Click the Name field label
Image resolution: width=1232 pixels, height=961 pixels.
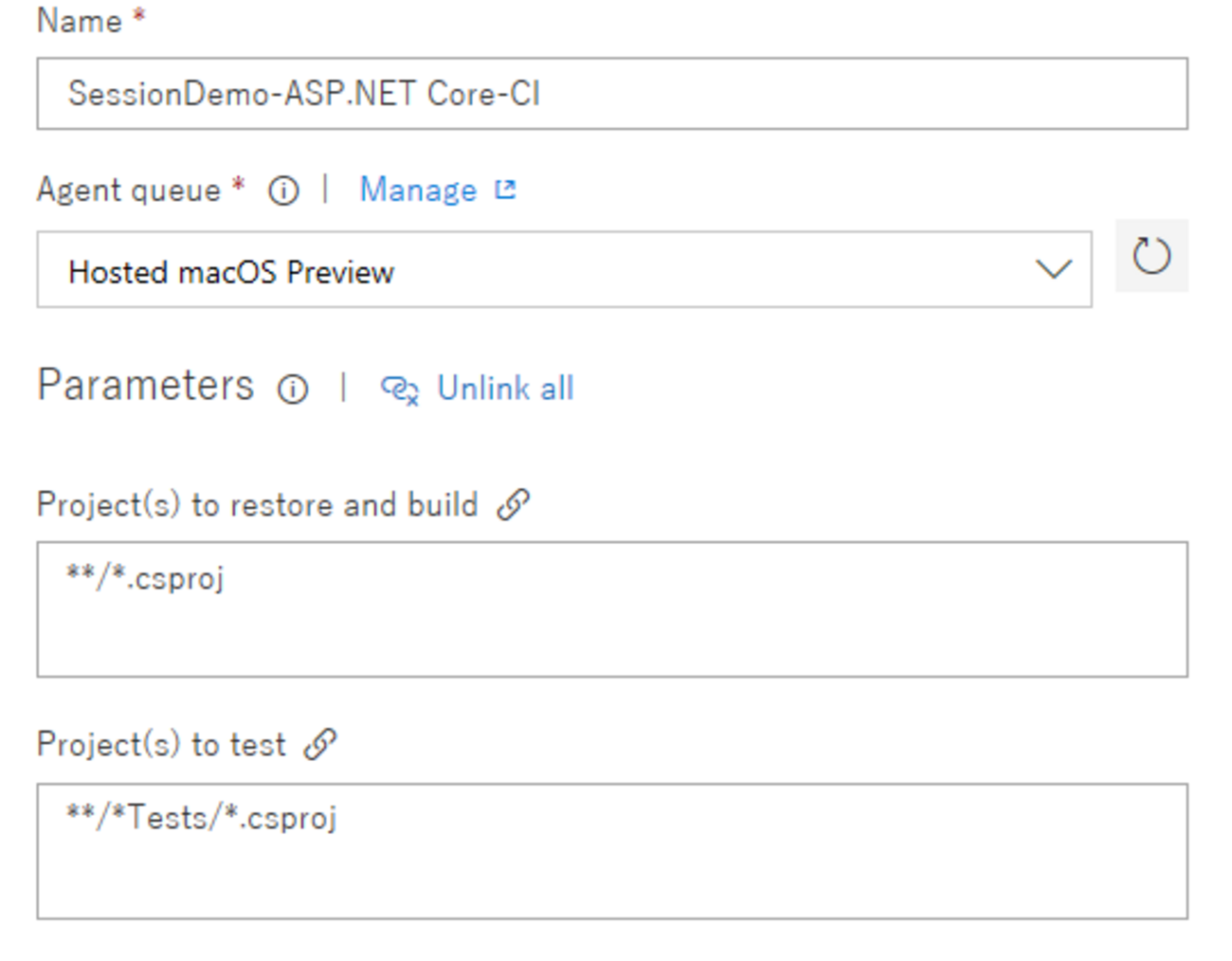(x=80, y=21)
